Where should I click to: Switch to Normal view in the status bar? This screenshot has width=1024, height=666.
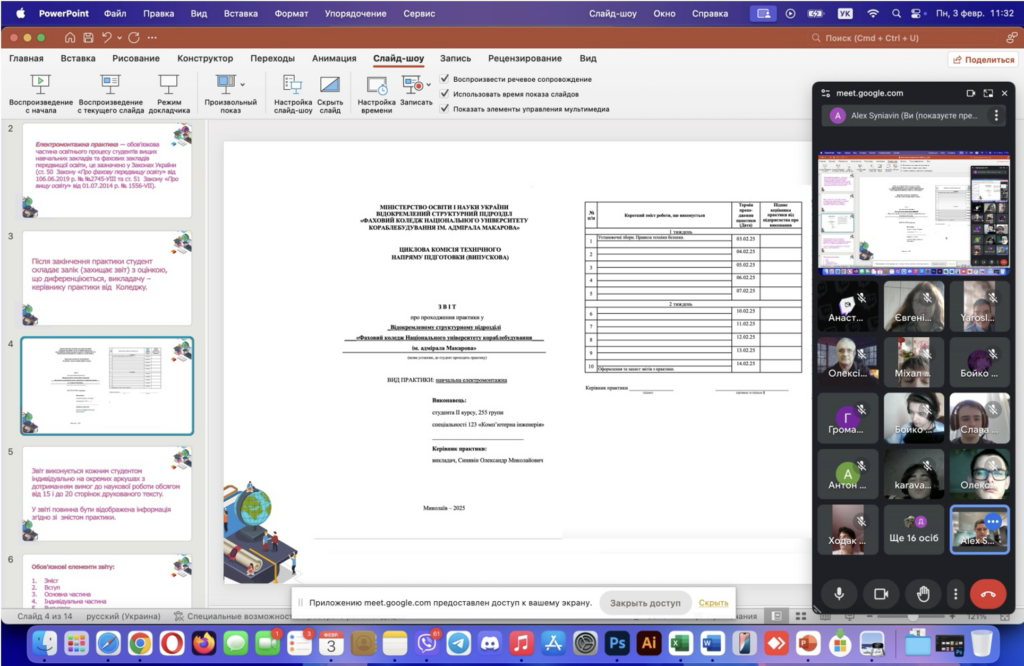pos(776,616)
